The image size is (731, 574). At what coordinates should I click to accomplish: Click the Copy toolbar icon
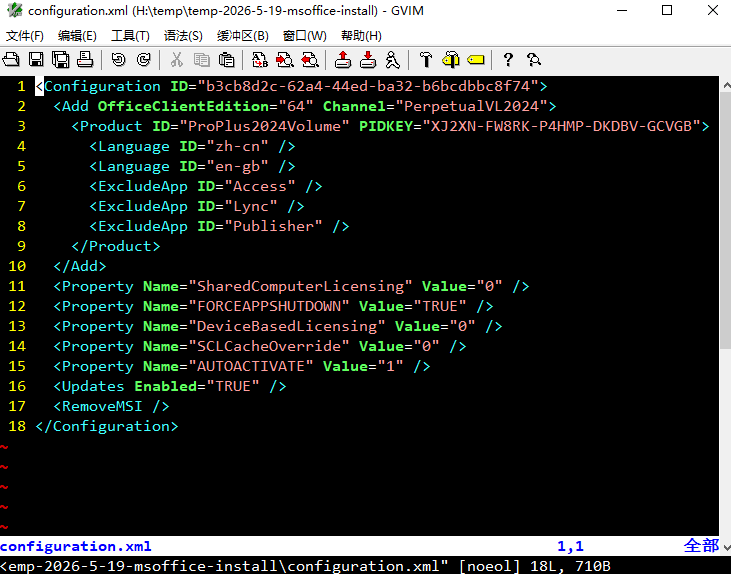[x=201, y=60]
